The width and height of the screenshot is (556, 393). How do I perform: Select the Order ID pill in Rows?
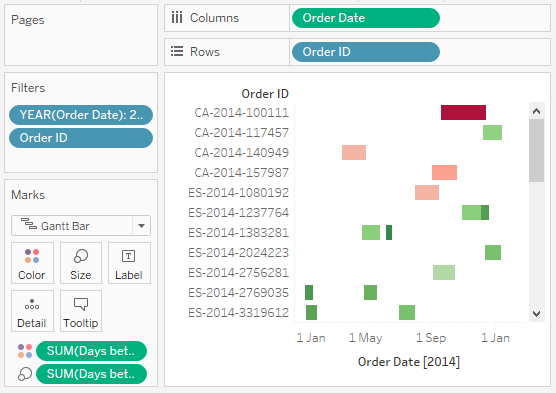366,52
